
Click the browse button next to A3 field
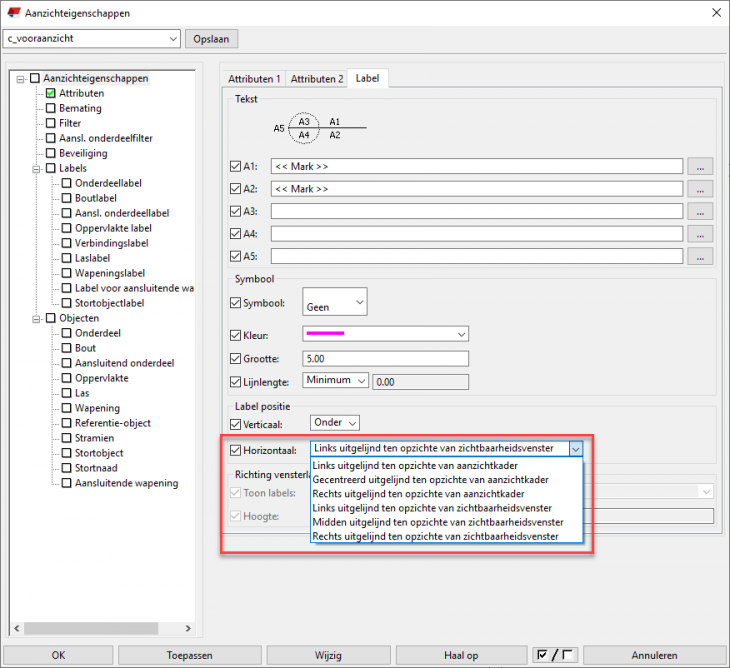click(700, 211)
